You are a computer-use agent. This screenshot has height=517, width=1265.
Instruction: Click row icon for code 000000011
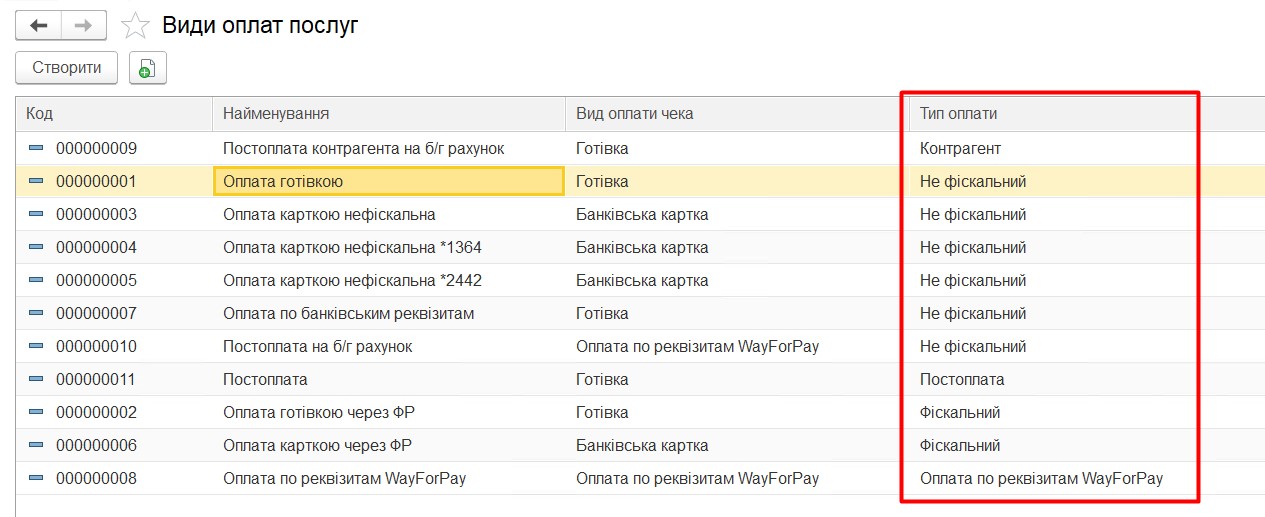click(36, 379)
